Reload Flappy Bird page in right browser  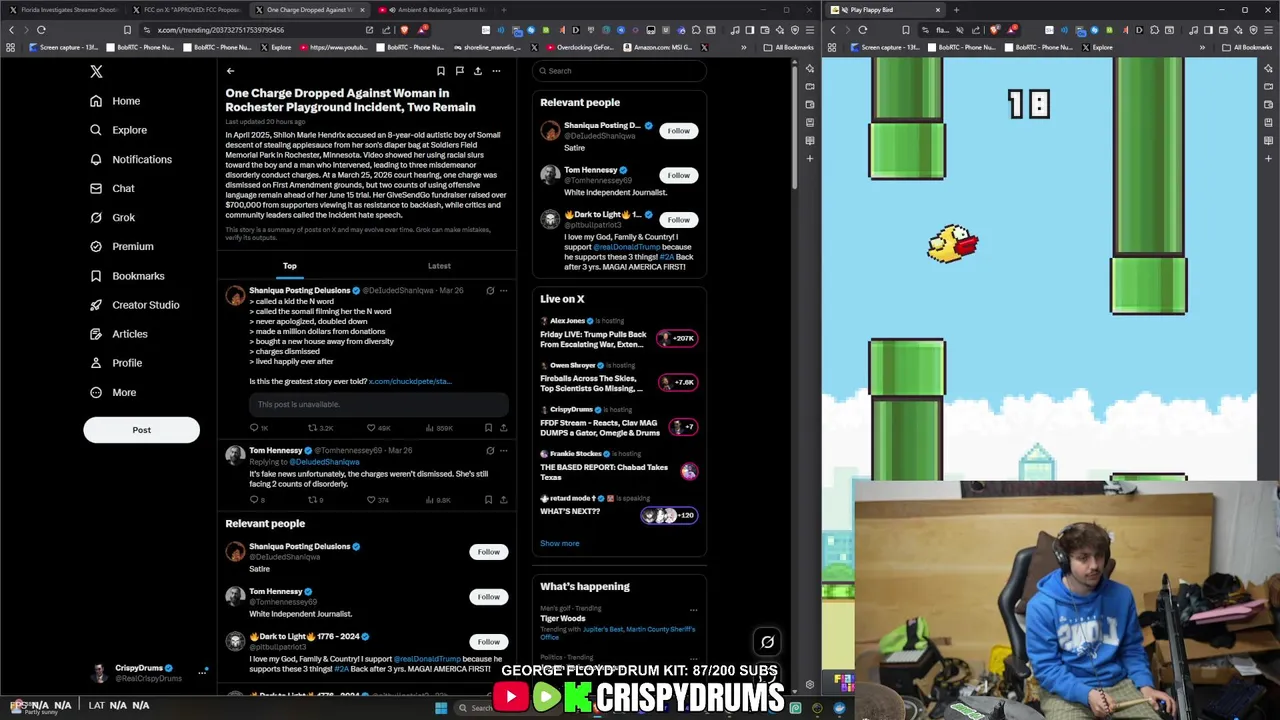(x=863, y=30)
